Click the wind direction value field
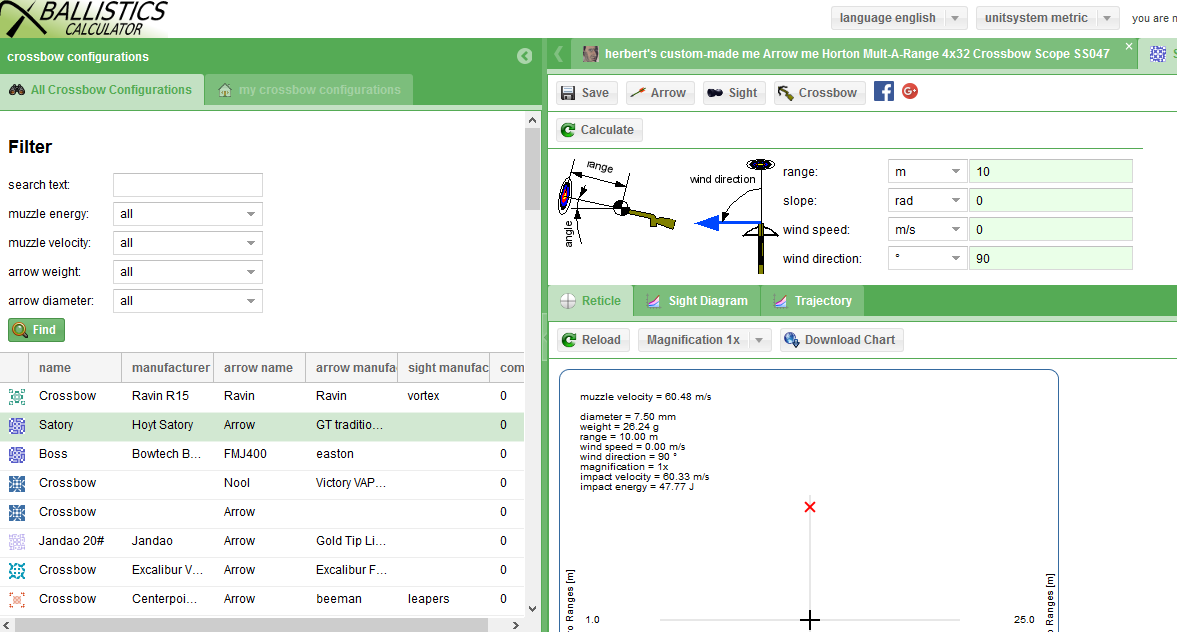This screenshot has height=632, width=1177. pos(1051,259)
